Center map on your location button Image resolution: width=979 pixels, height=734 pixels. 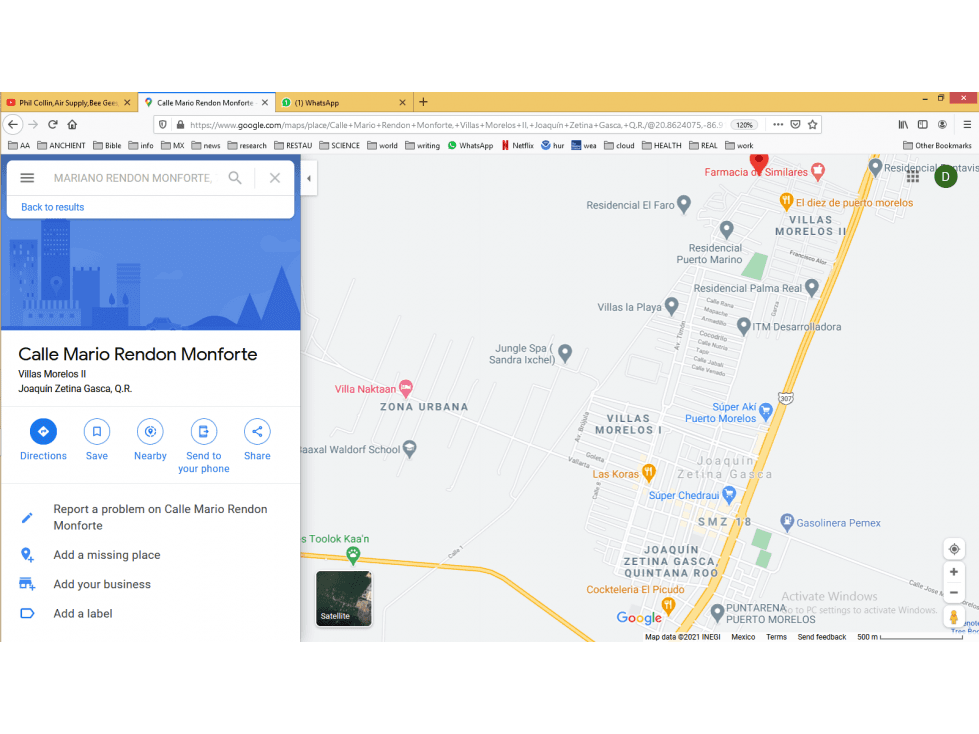954,549
